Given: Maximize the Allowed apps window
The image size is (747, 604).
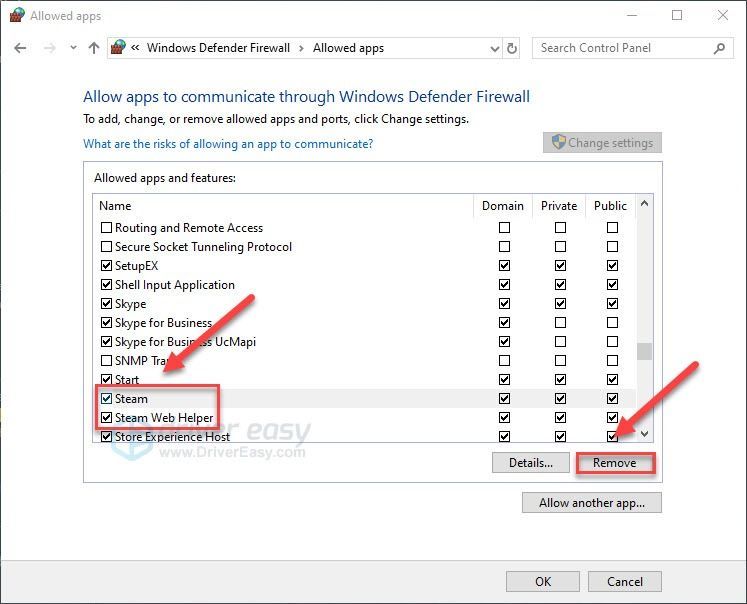Looking at the screenshot, I should coord(676,15).
